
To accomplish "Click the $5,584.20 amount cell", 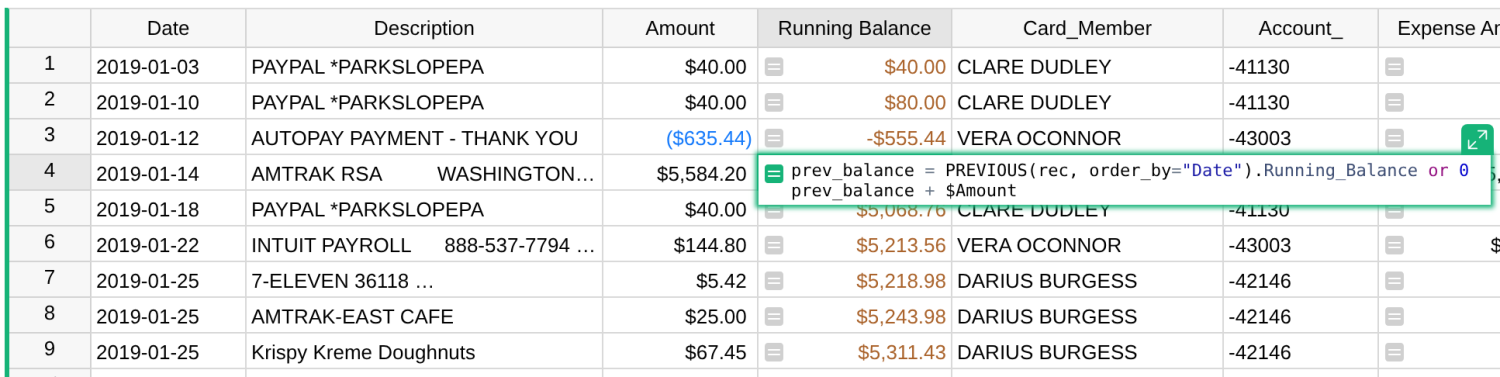I will (680, 174).
